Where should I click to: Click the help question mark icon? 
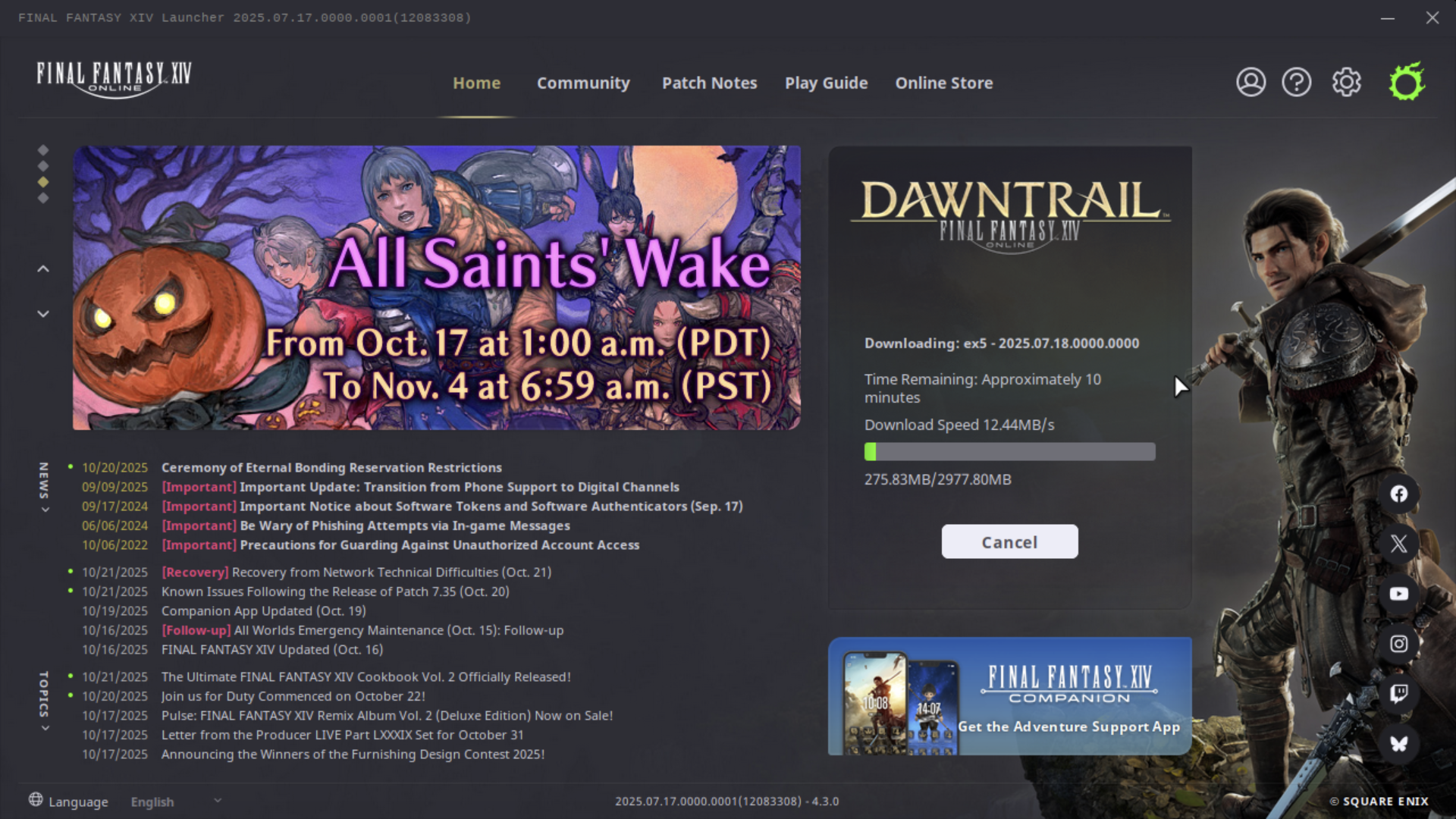point(1296,82)
